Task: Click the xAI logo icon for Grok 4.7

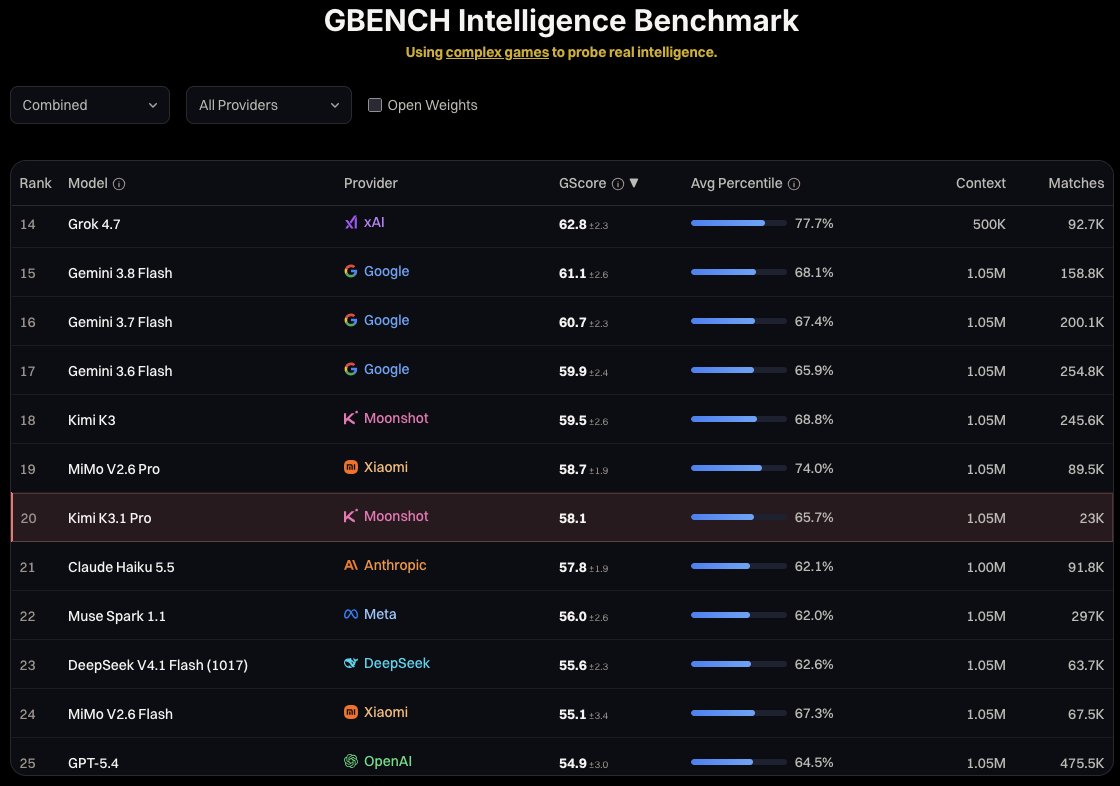Action: [351, 222]
